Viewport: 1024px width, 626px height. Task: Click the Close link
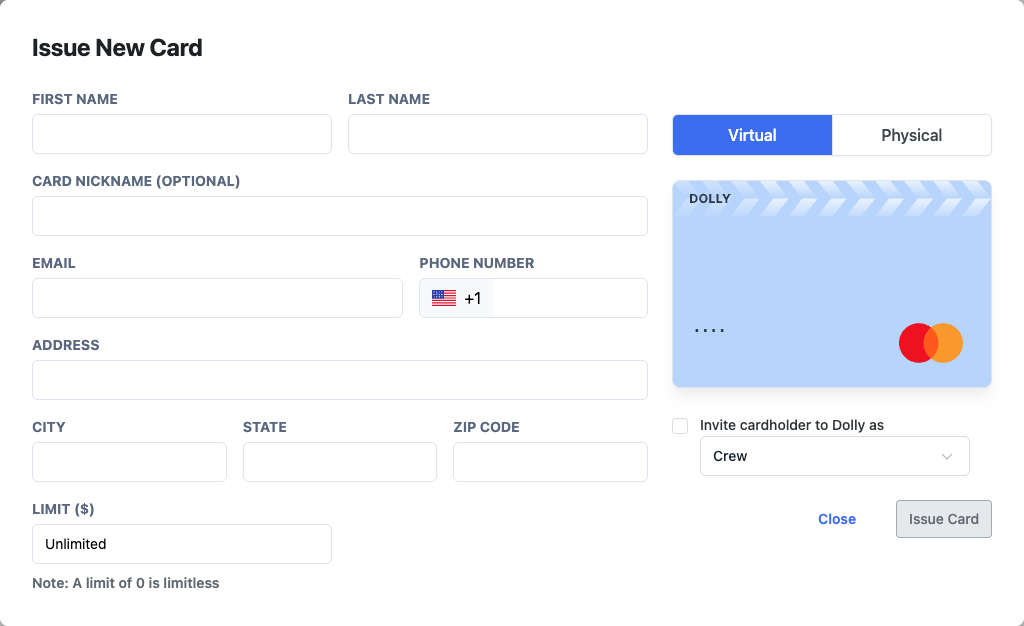click(x=837, y=519)
